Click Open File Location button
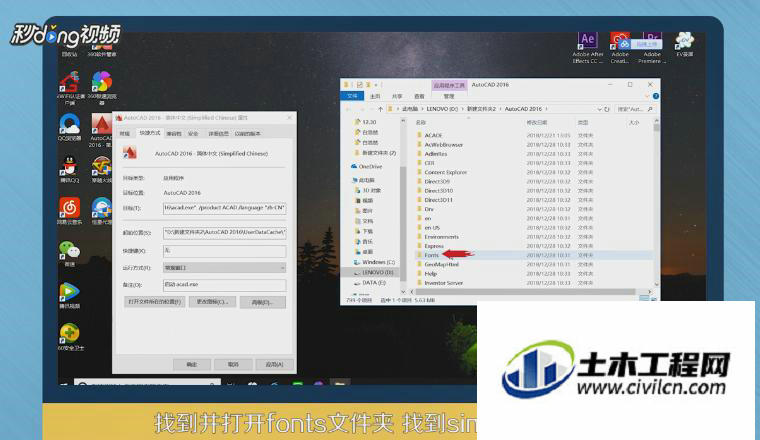760x440 pixels. click(154, 302)
